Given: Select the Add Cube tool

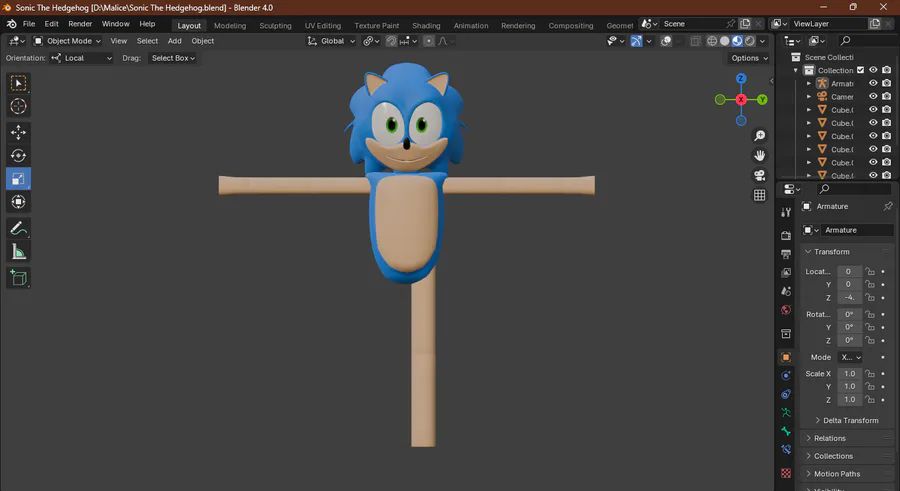Looking at the screenshot, I should coord(18,279).
